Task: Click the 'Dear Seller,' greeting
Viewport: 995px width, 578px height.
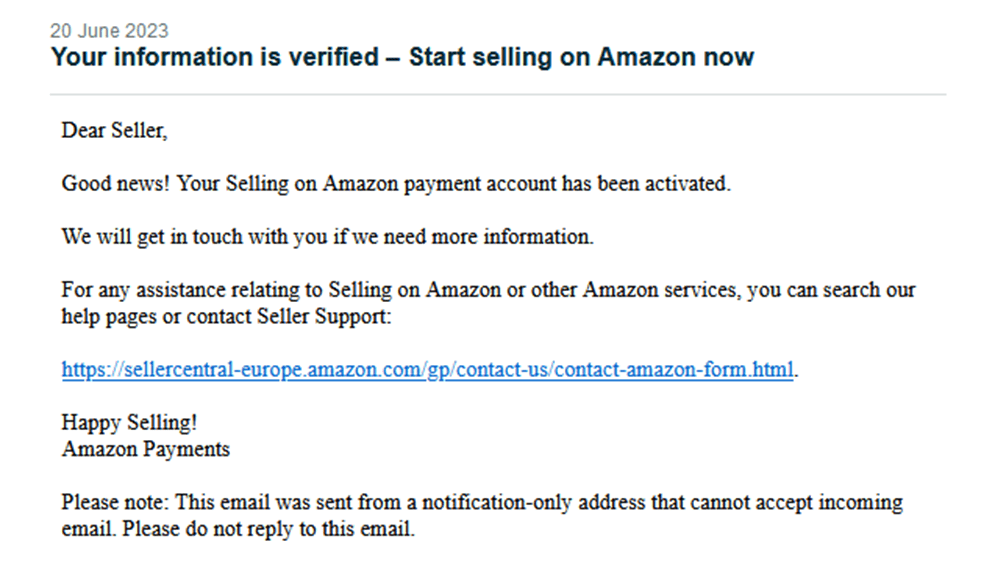Action: [x=114, y=130]
